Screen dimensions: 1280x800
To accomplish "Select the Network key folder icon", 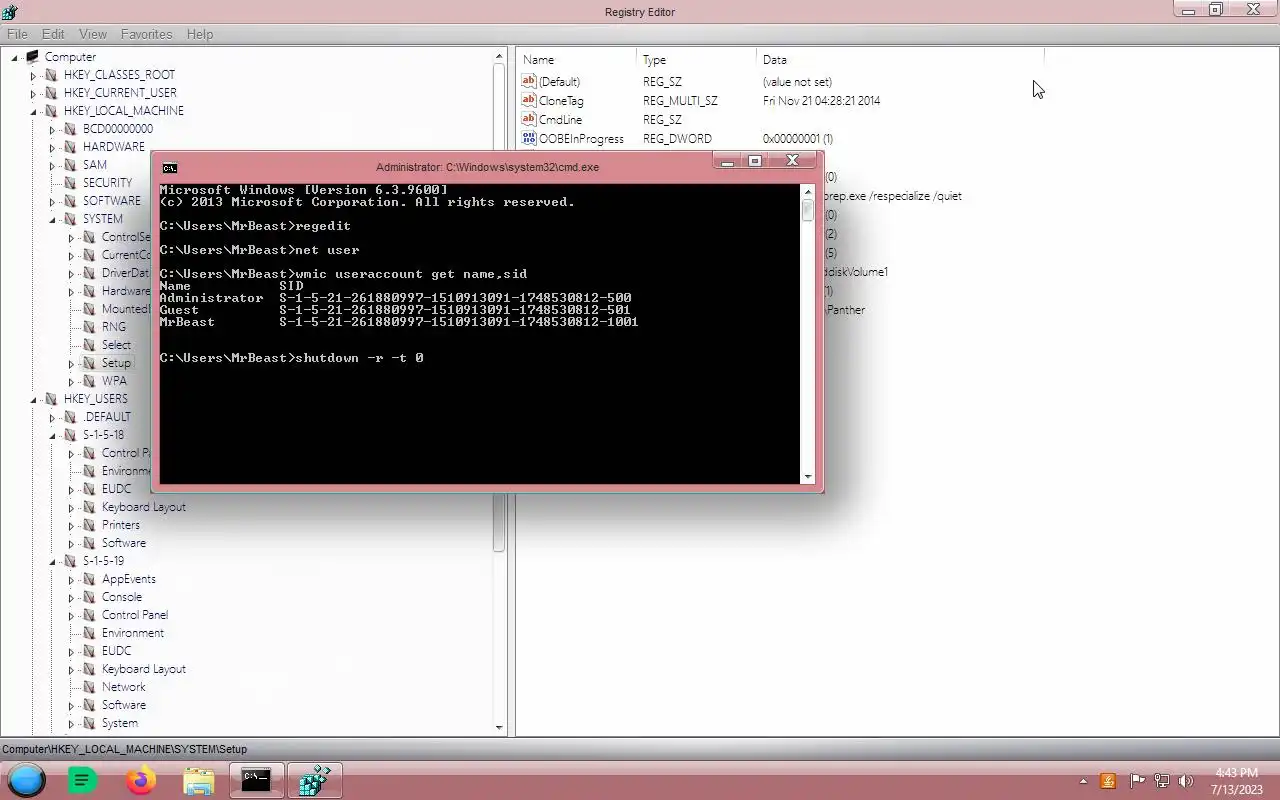I will pos(89,687).
